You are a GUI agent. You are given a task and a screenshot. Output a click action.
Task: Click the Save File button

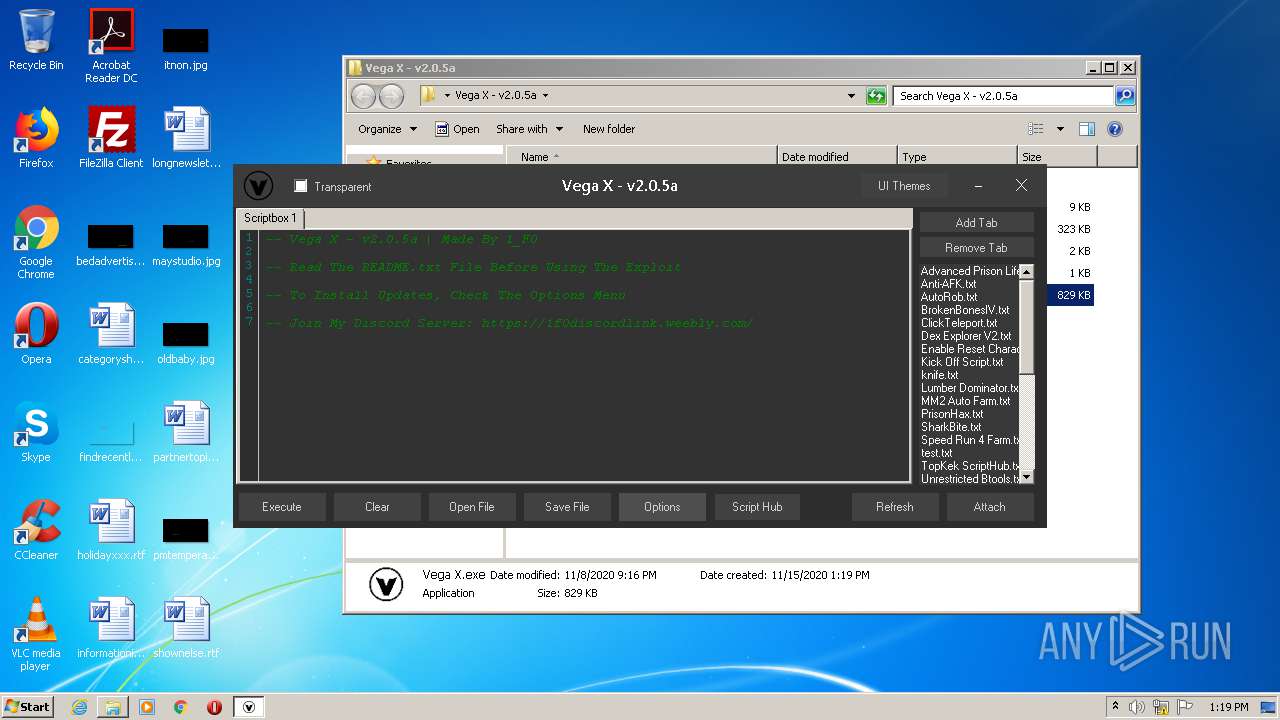coord(567,507)
